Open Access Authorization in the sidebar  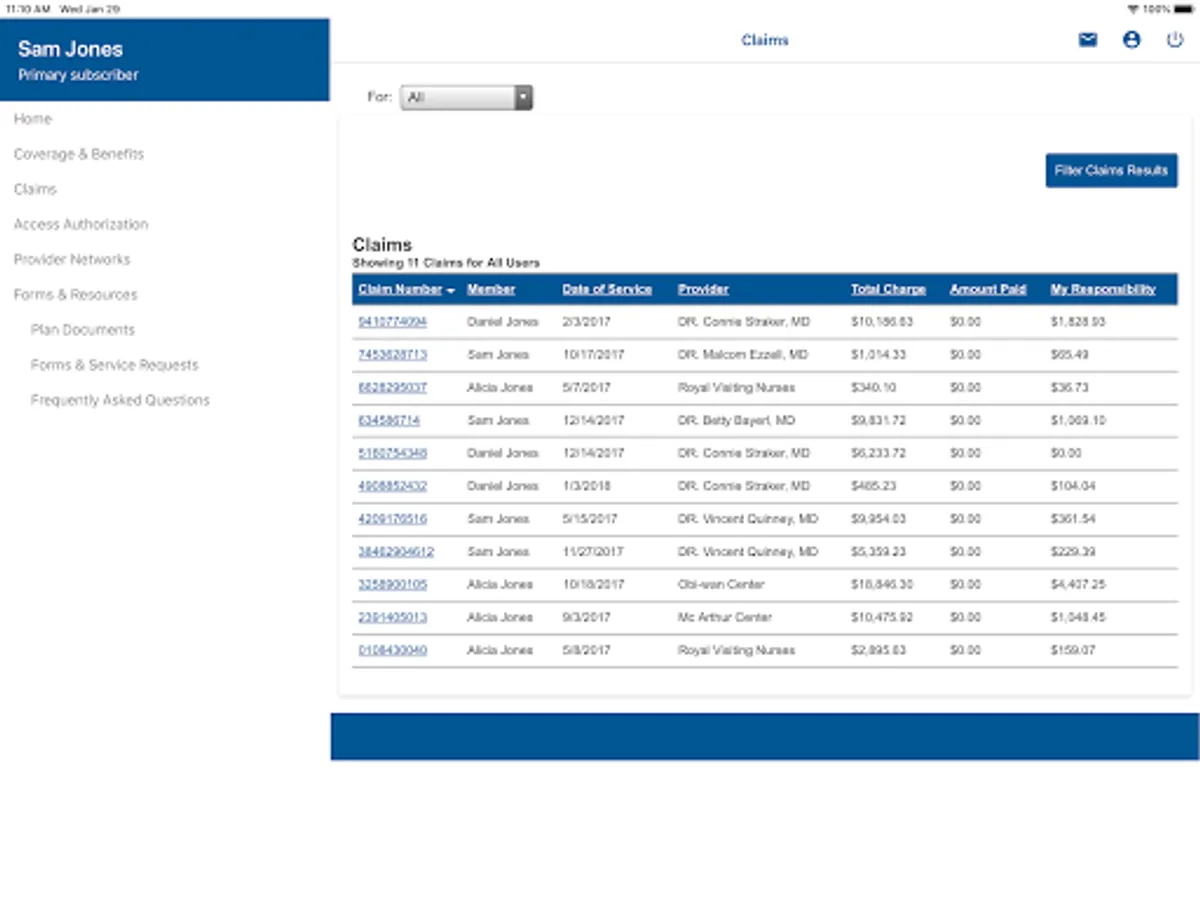81,224
